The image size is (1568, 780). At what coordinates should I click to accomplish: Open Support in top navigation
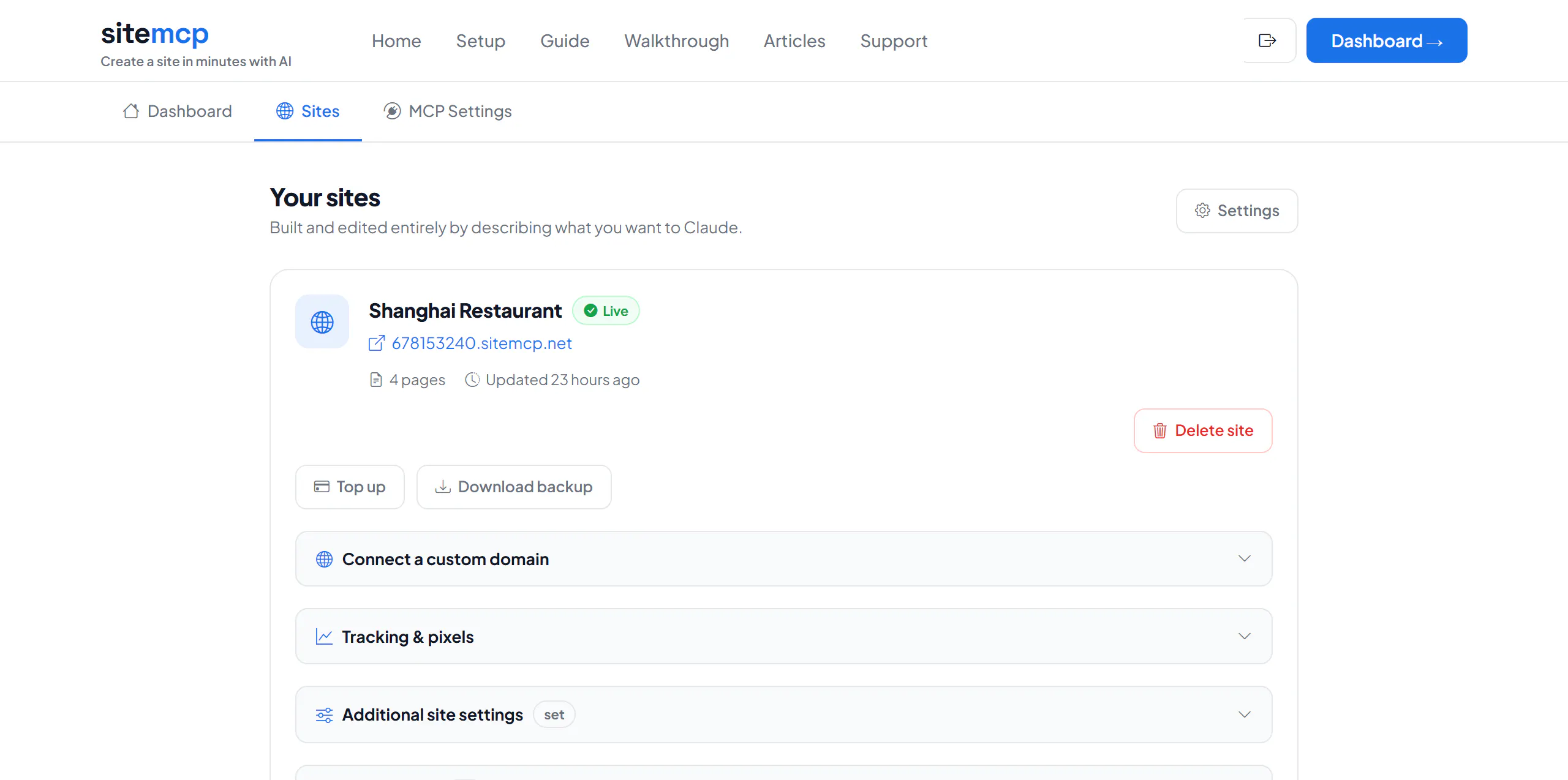pyautogui.click(x=894, y=41)
